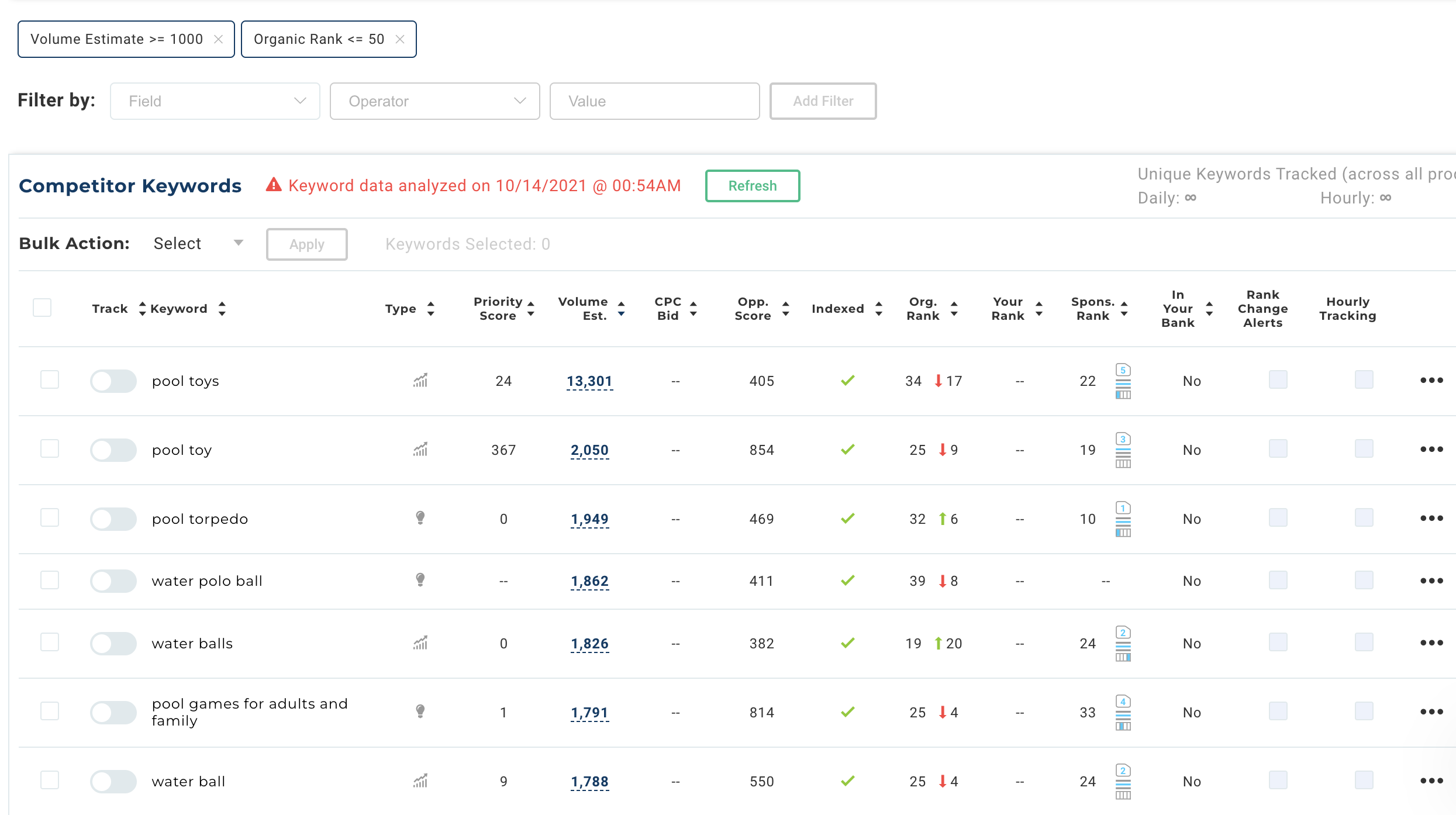
Task: Click the green Refresh button
Action: pos(752,186)
